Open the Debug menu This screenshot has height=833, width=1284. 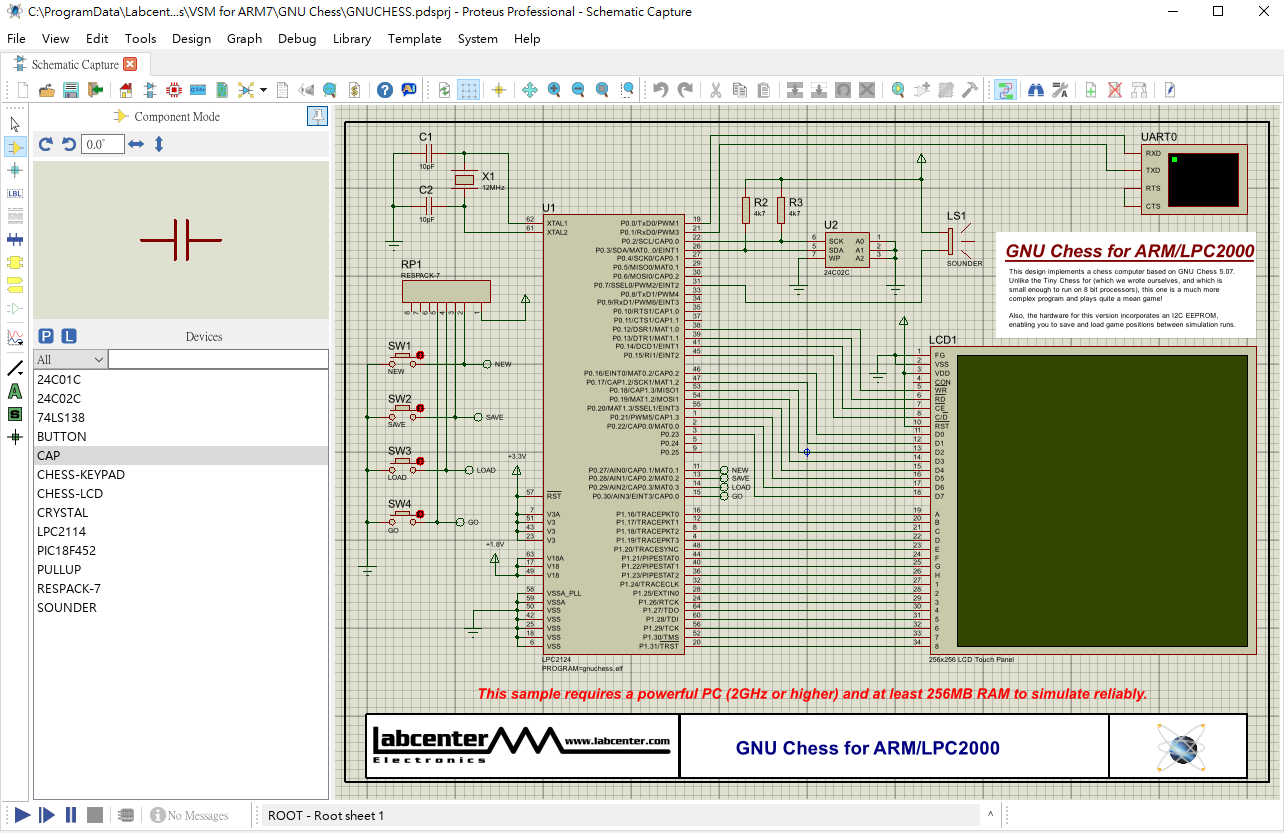(x=296, y=39)
